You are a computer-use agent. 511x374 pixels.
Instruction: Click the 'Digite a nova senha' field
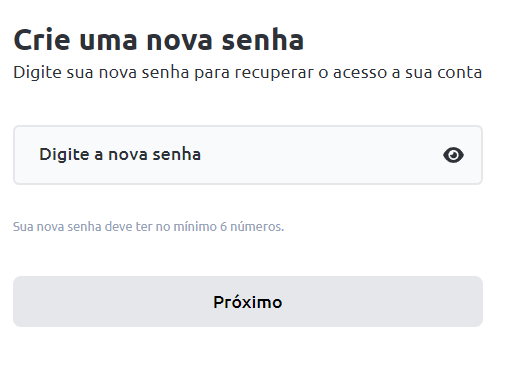(x=248, y=155)
